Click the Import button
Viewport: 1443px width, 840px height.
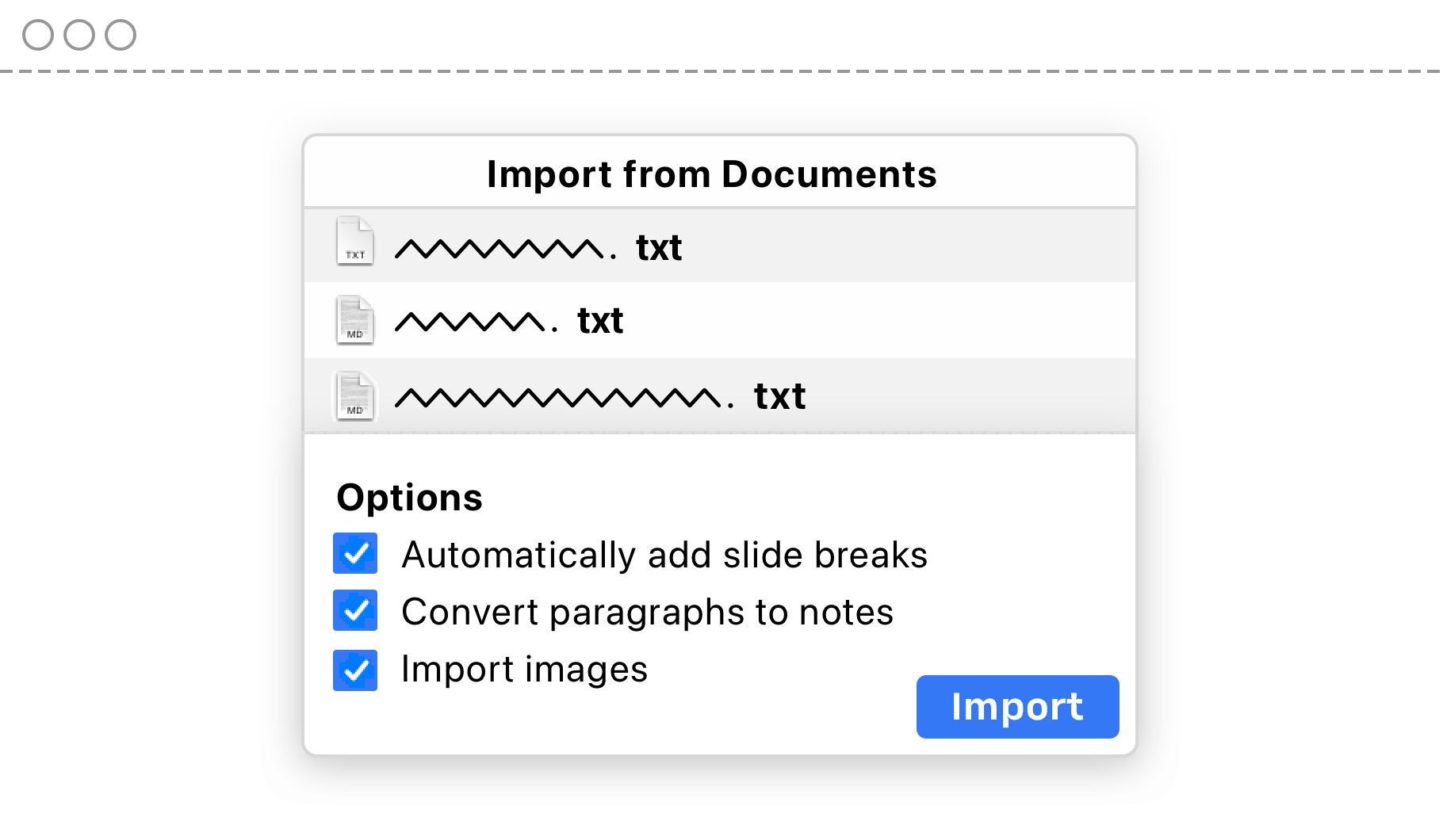[x=1017, y=706]
